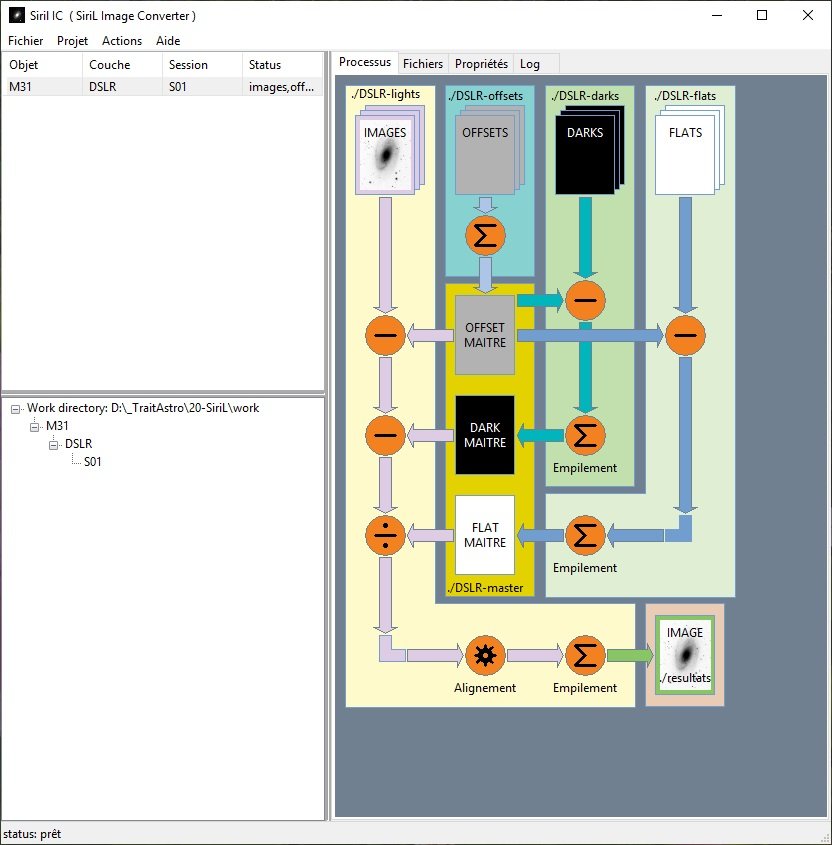The height and width of the screenshot is (845, 832).
Task: Switch to the Log tab
Action: 530,64
